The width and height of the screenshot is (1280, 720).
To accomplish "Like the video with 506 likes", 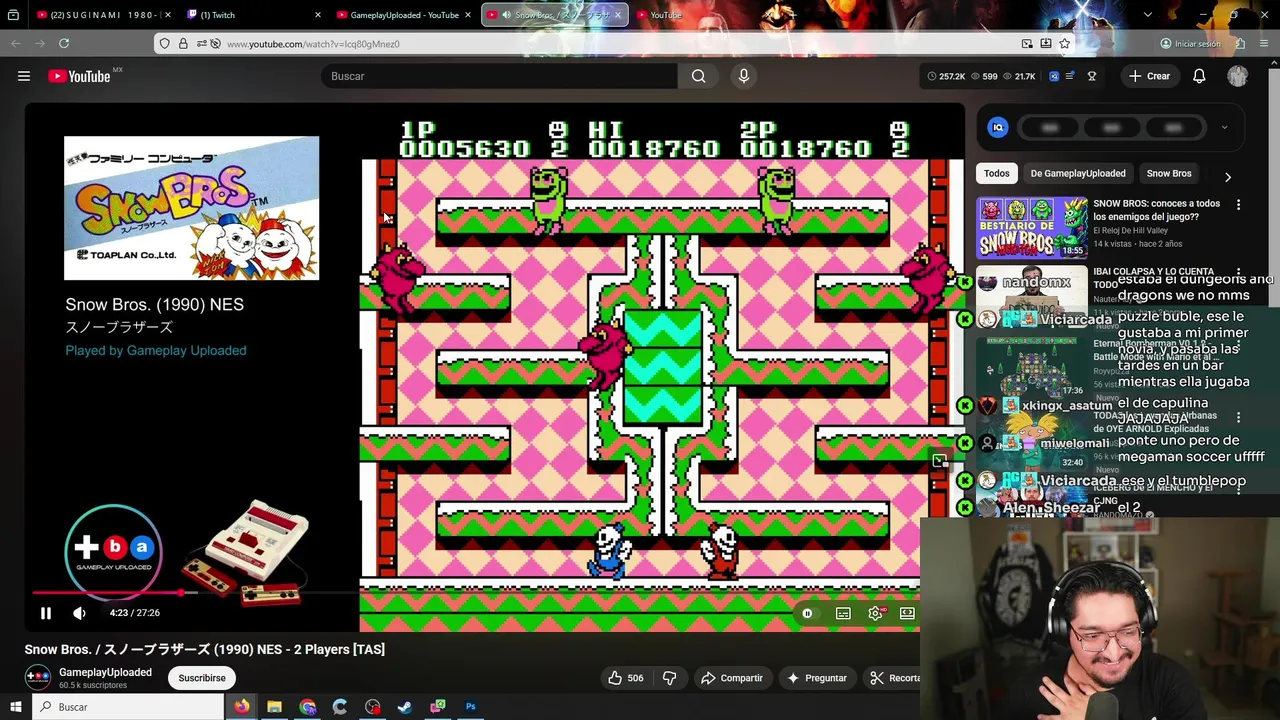I will coord(625,678).
